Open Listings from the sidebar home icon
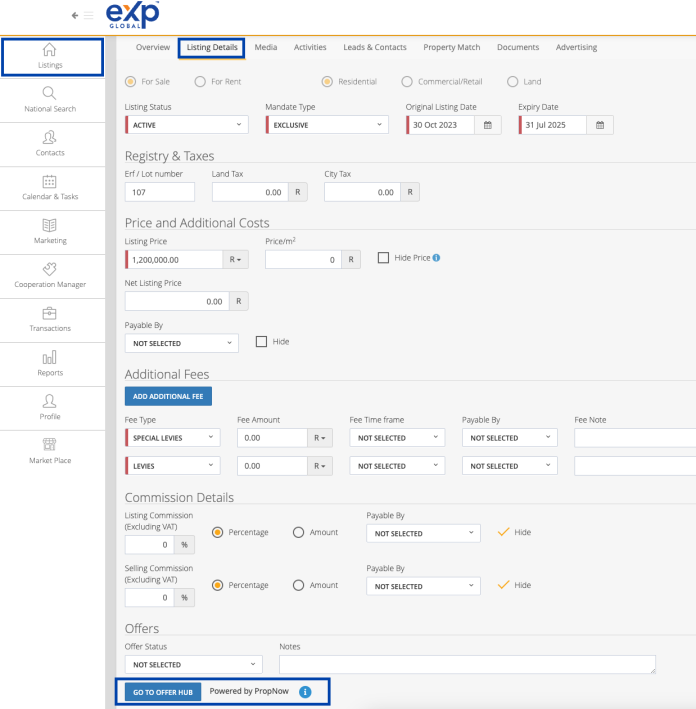 coord(50,50)
